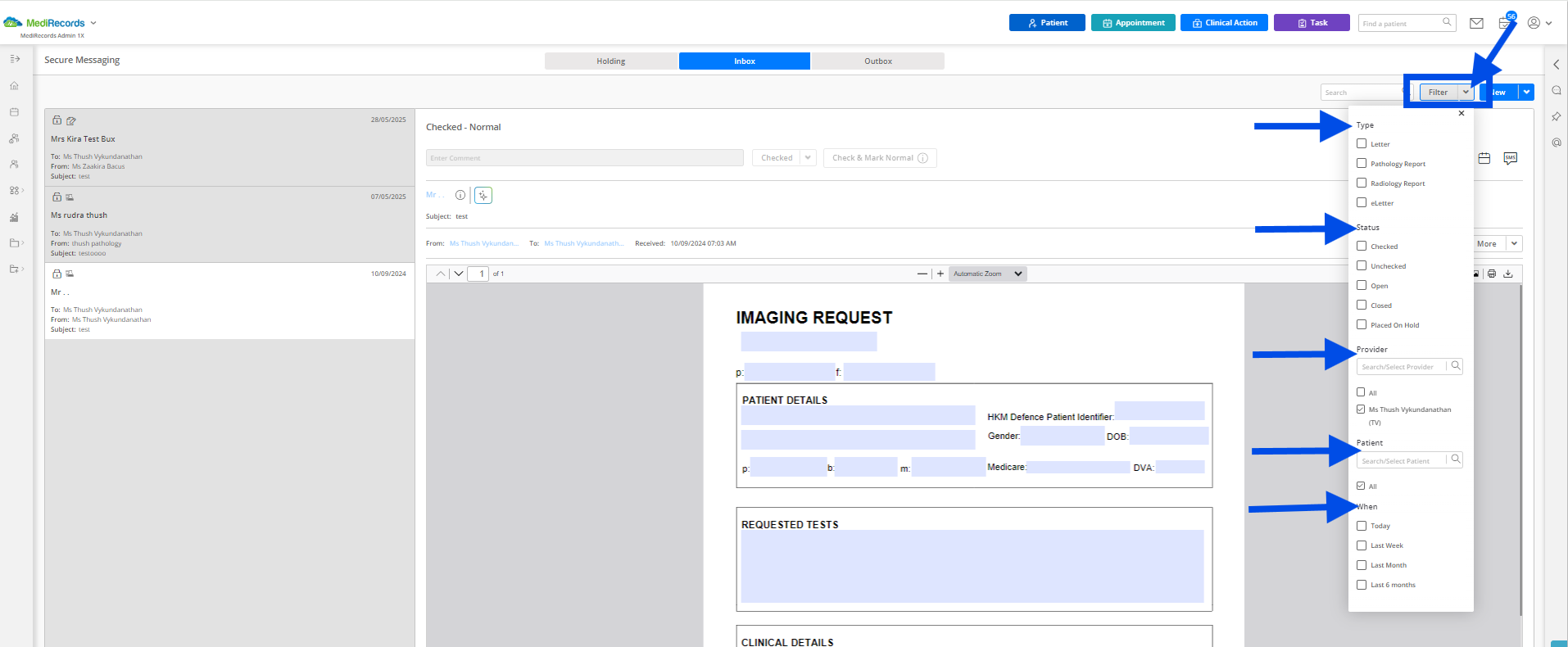Tick the eLetter checkbox
The height and width of the screenshot is (647, 1568).
[x=1362, y=202]
